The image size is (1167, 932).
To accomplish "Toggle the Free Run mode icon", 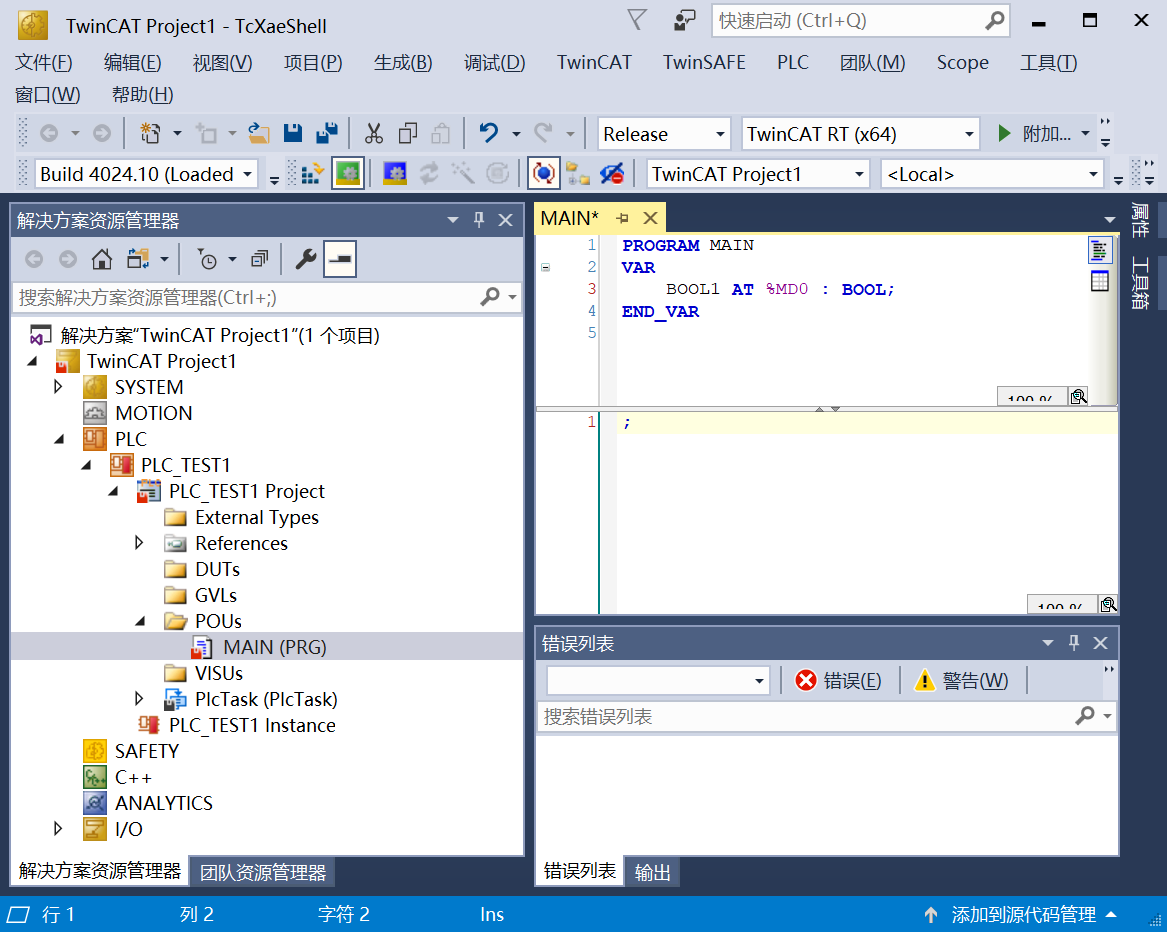I will point(544,174).
